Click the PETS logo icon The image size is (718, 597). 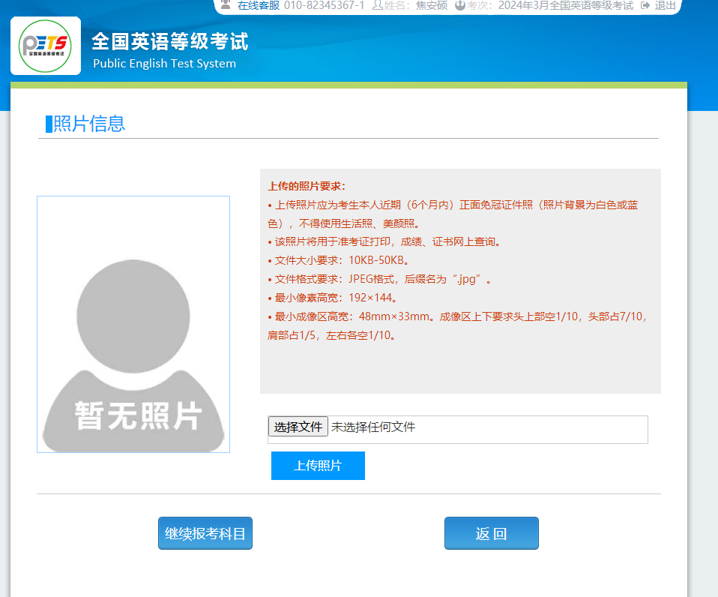pos(45,46)
